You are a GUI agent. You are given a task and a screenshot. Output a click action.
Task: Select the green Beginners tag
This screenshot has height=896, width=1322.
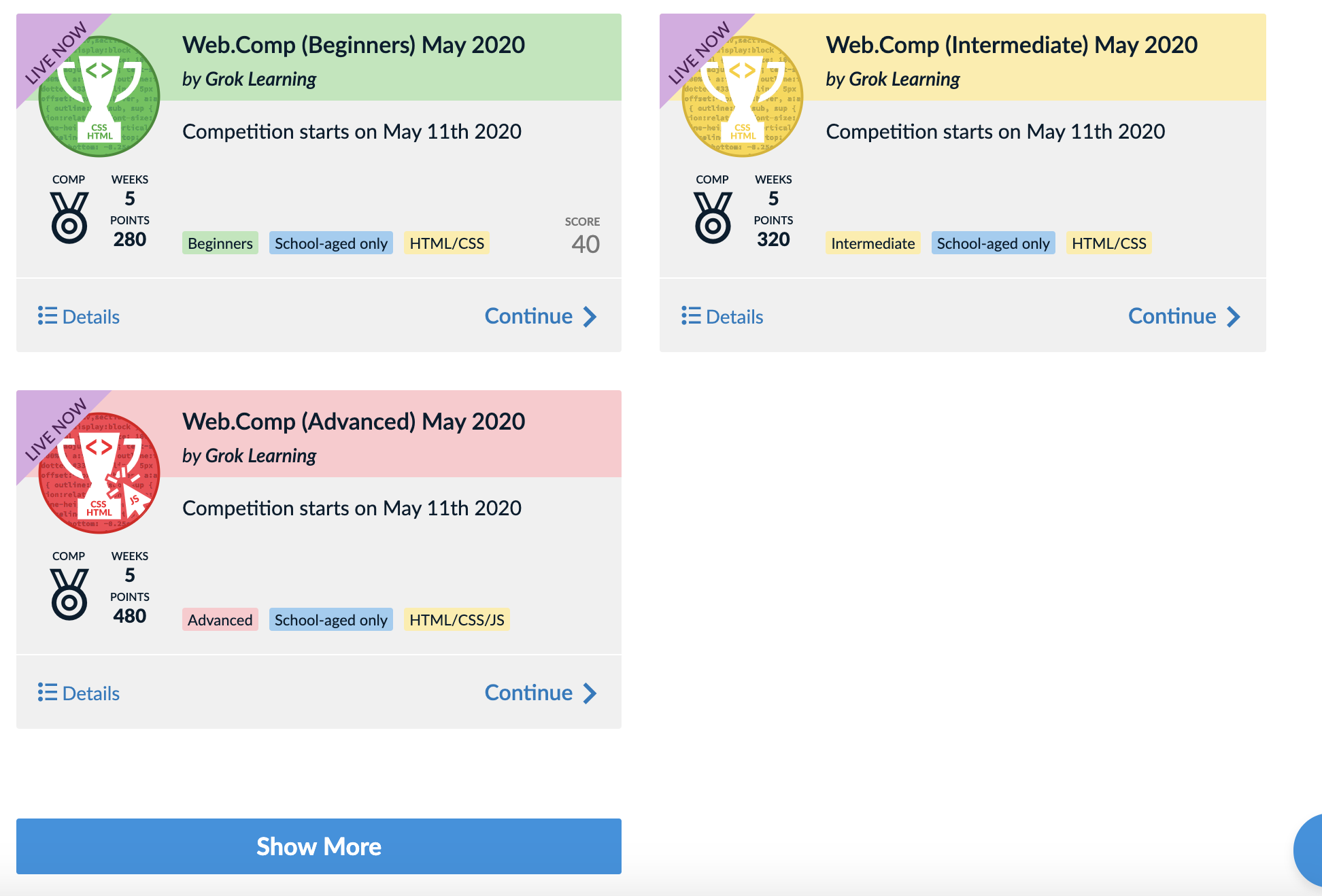click(x=220, y=243)
